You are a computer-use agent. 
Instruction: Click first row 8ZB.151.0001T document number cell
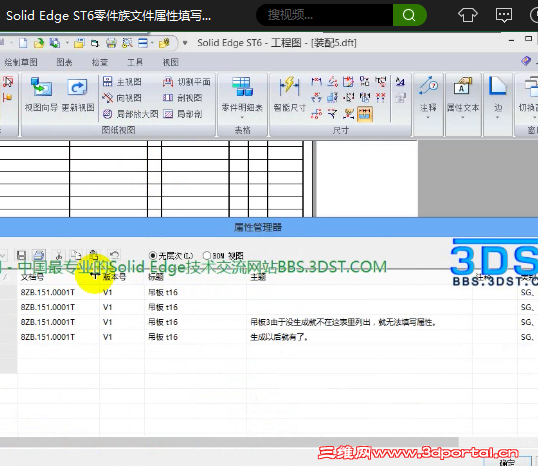pos(58,292)
